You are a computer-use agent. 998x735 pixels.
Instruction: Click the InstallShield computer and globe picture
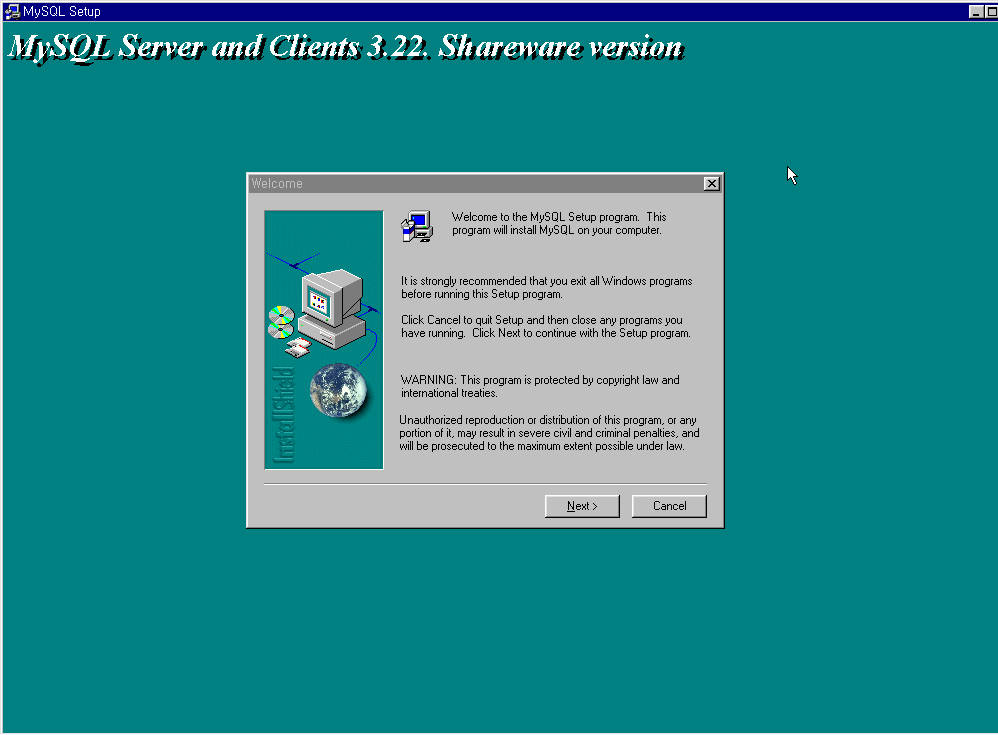(x=324, y=340)
